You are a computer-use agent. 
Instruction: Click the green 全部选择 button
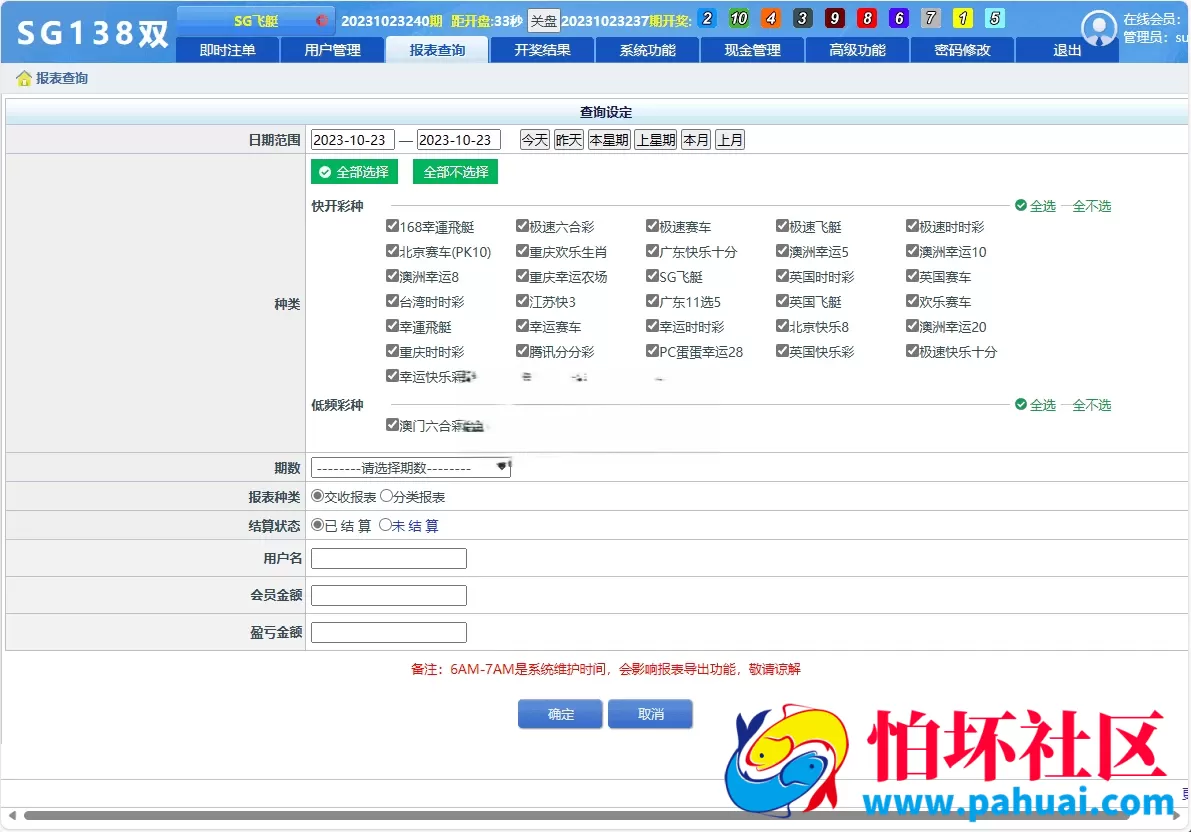[355, 172]
